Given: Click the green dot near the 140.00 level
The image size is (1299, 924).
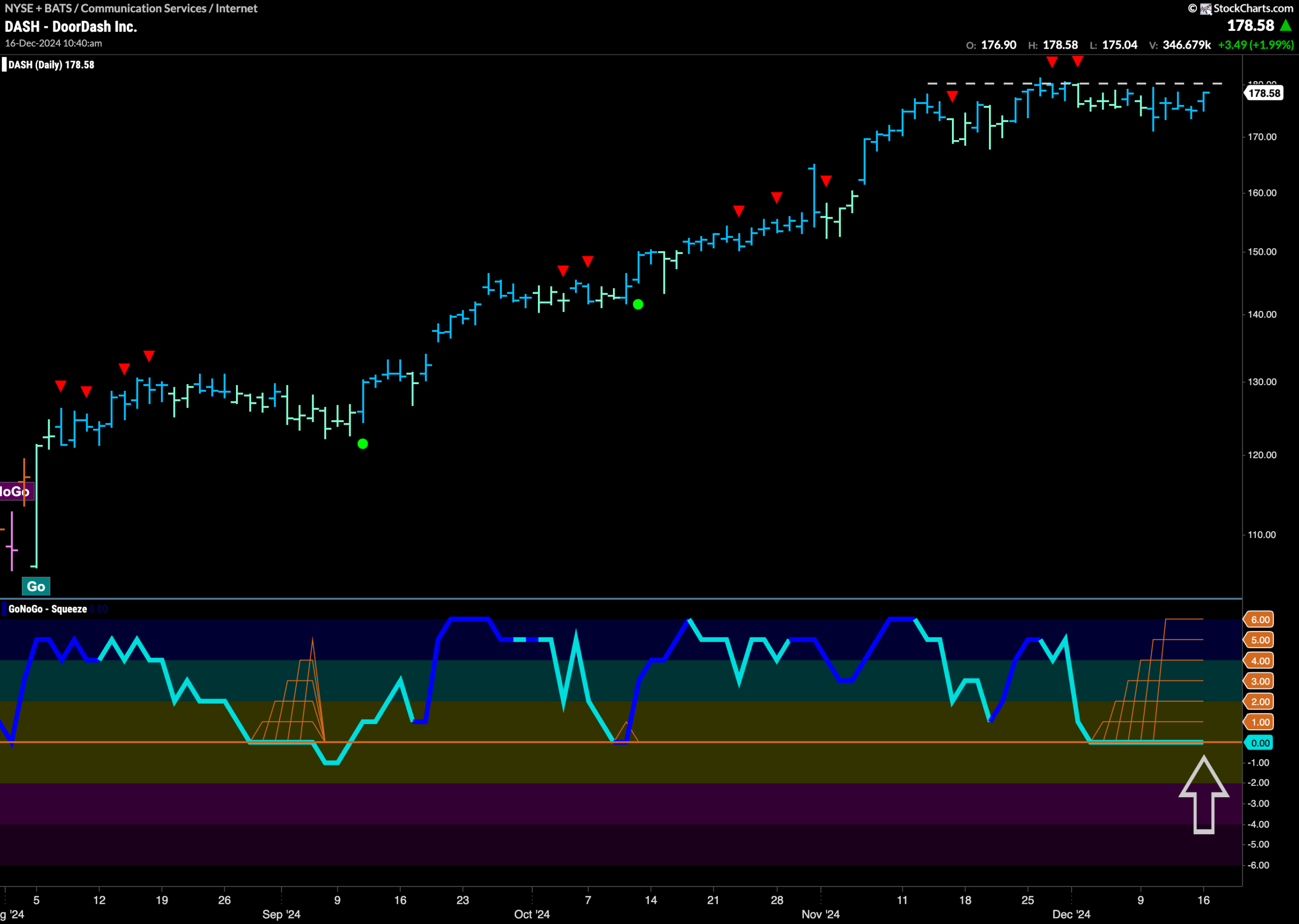Looking at the screenshot, I should (638, 304).
